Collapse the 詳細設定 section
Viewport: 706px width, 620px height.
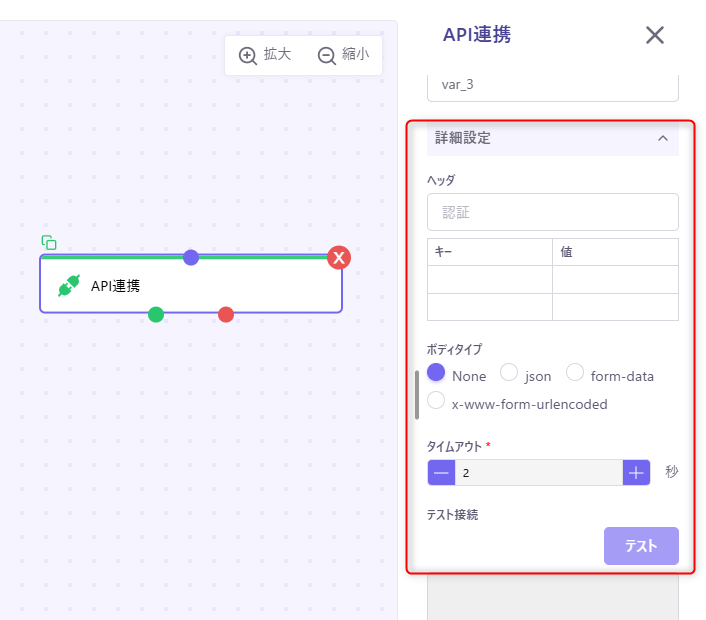pos(662,138)
